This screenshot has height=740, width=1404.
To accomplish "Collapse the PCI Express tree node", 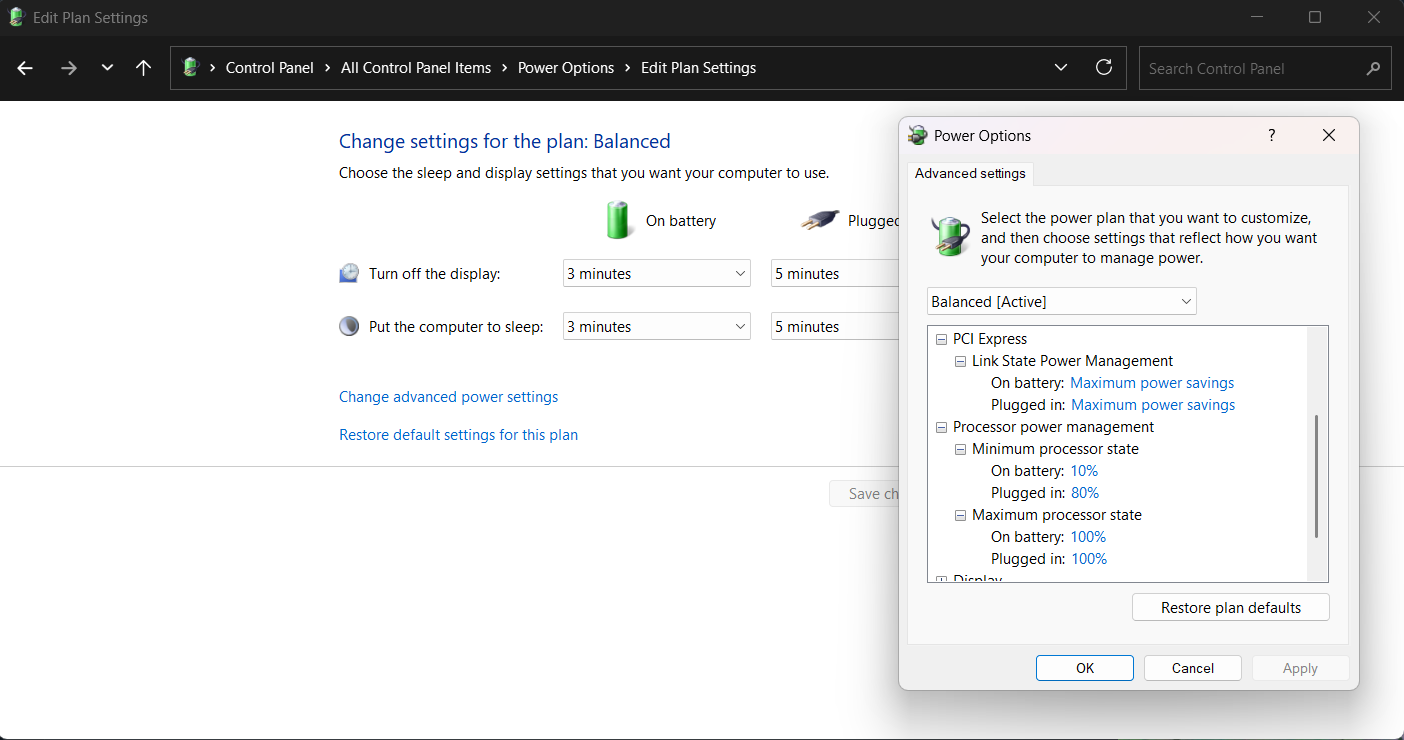I will (941, 339).
